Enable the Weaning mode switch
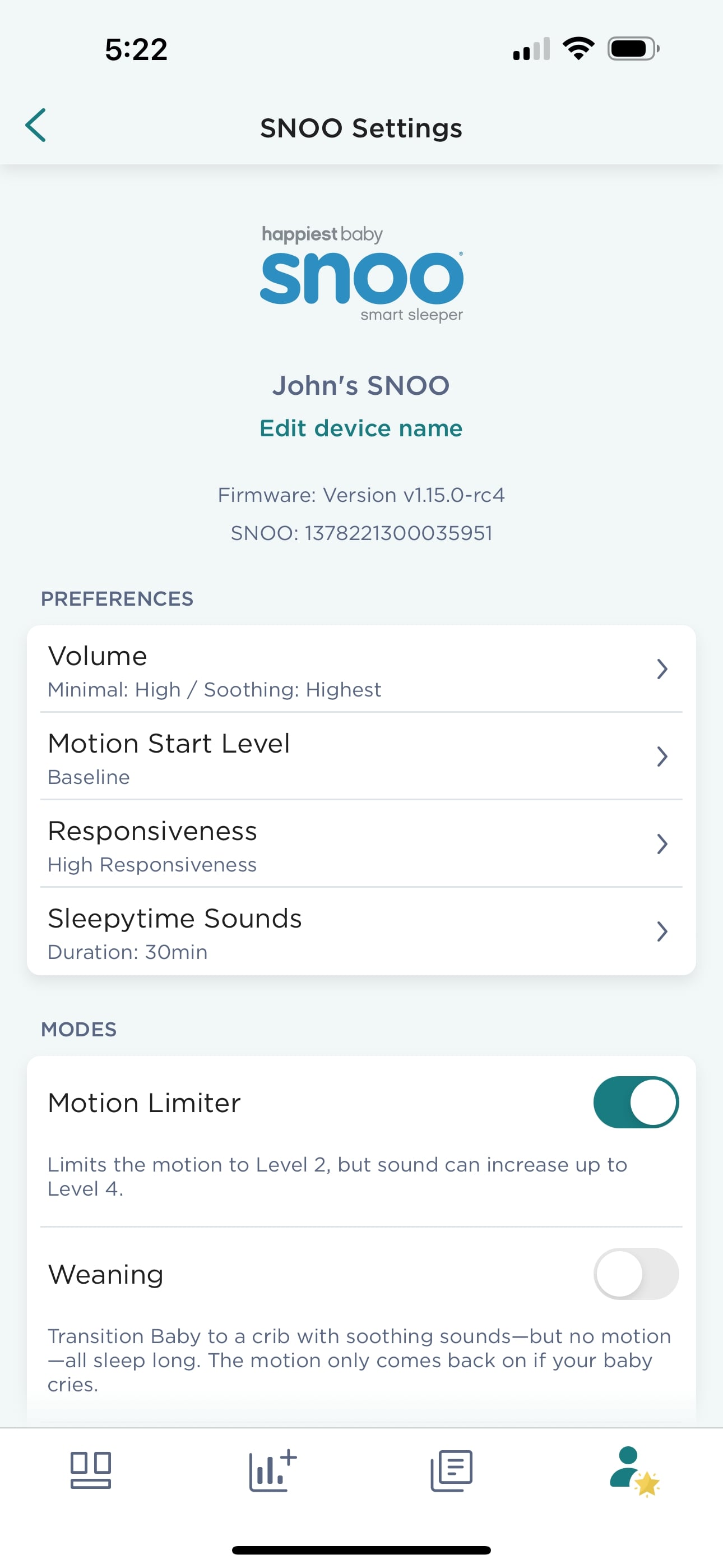This screenshot has height=1568, width=723. pyautogui.click(x=636, y=1274)
